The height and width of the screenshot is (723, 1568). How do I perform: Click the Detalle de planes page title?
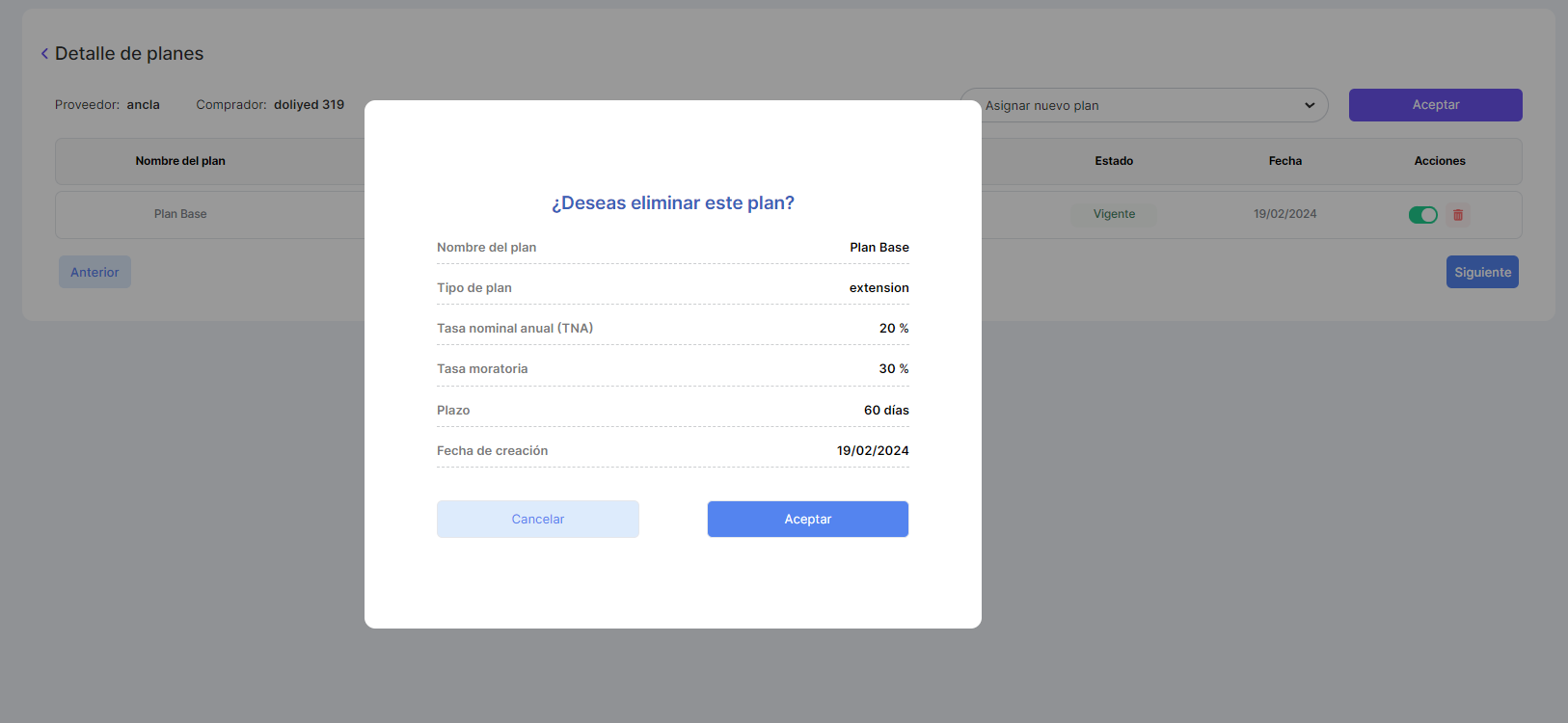129,54
